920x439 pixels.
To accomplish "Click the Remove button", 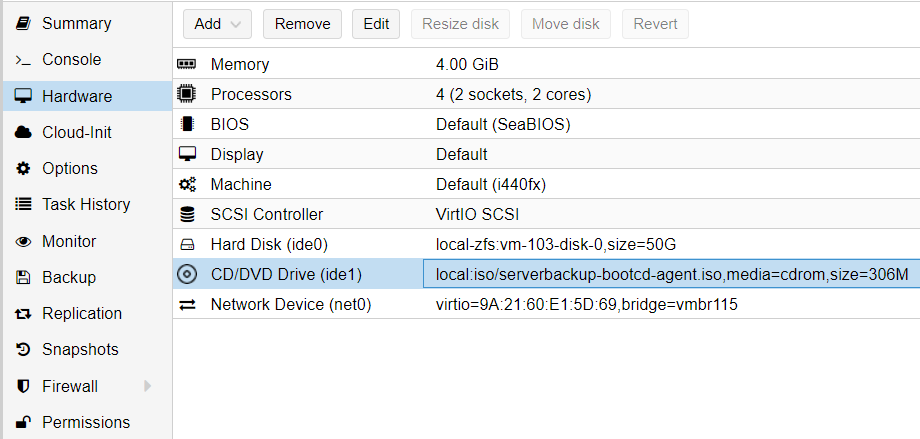I will [x=302, y=24].
